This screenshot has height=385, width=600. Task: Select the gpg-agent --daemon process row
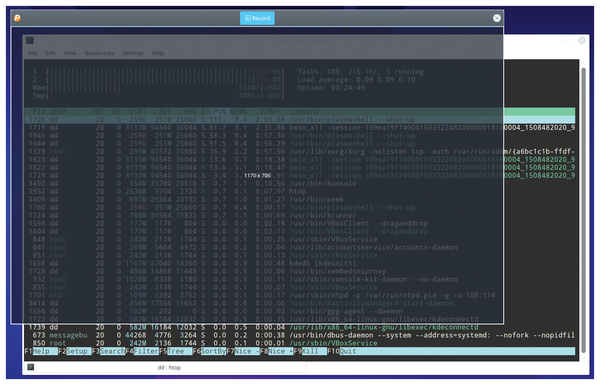(300, 311)
